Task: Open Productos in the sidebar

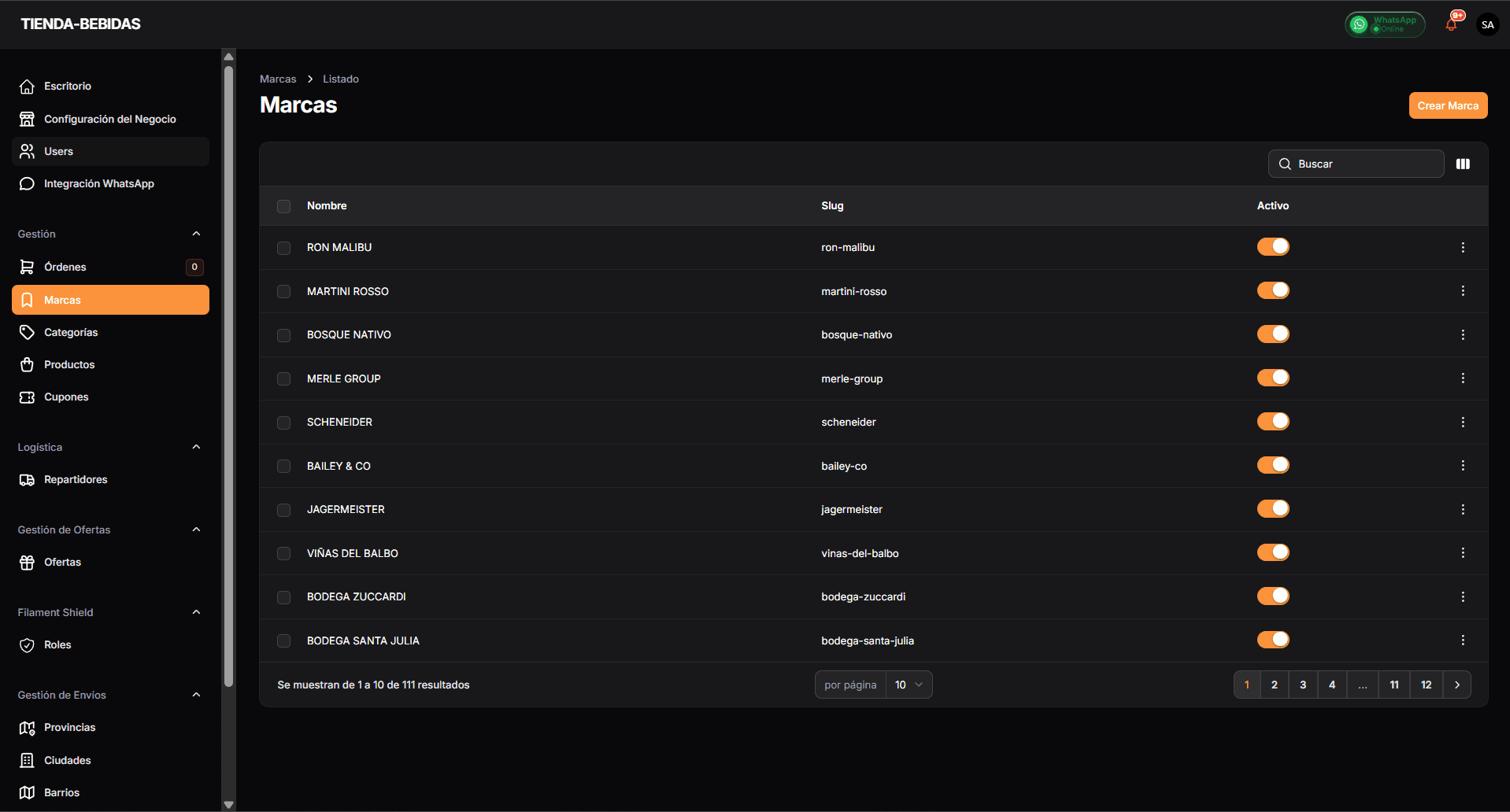Action: (69, 364)
